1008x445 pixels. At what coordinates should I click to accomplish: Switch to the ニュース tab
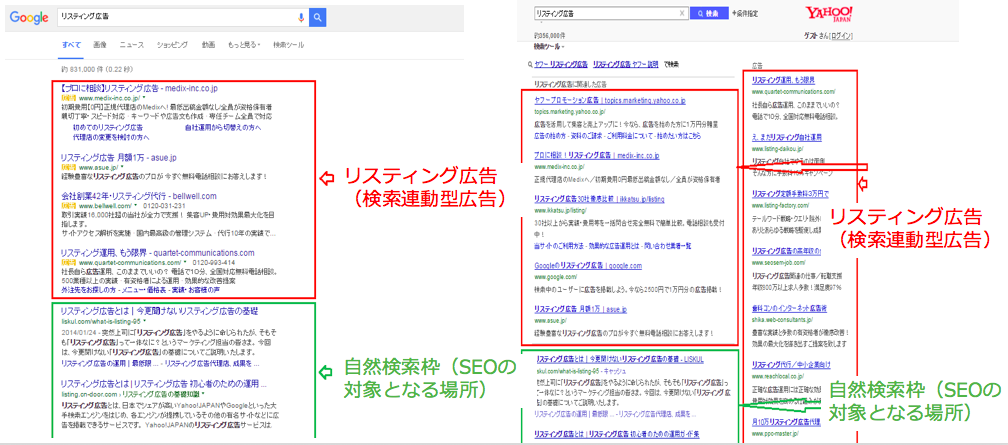[x=132, y=45]
